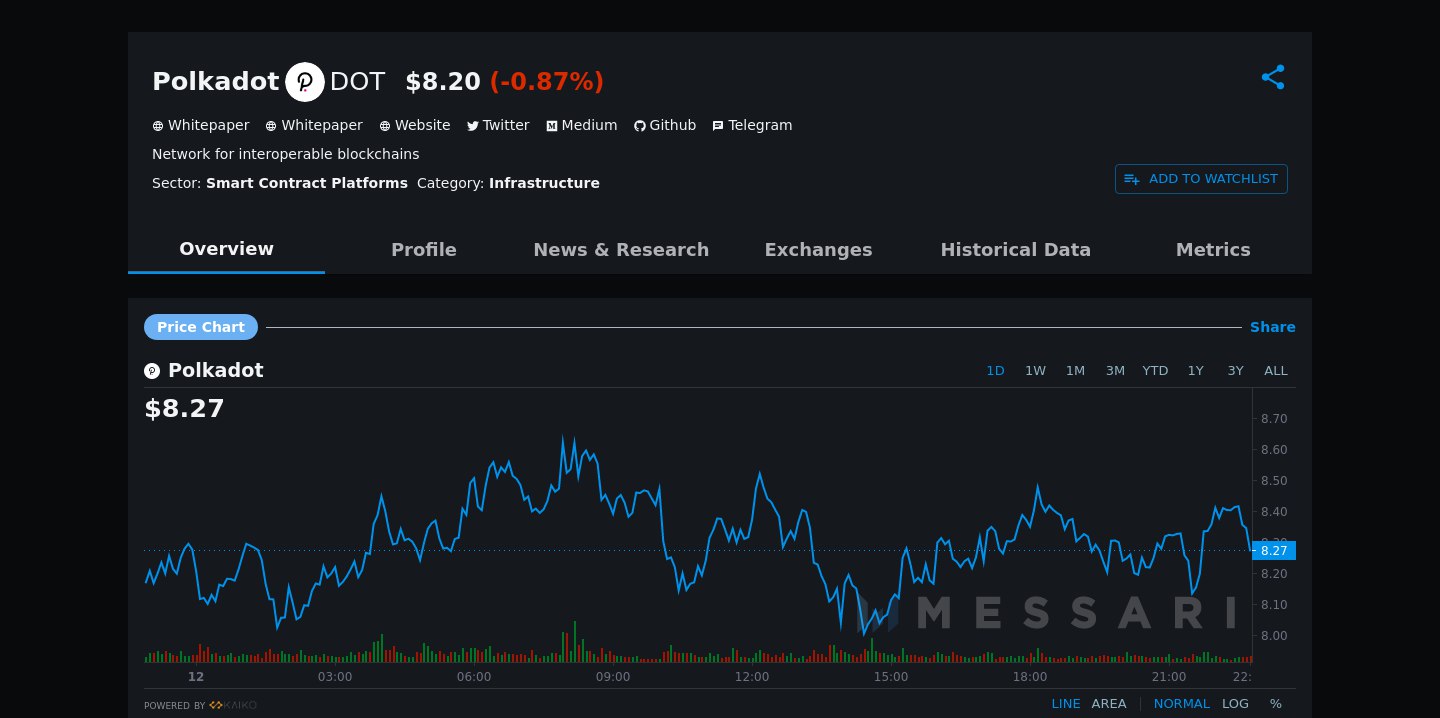
Task: Open the News & Research tab
Action: tap(621, 250)
